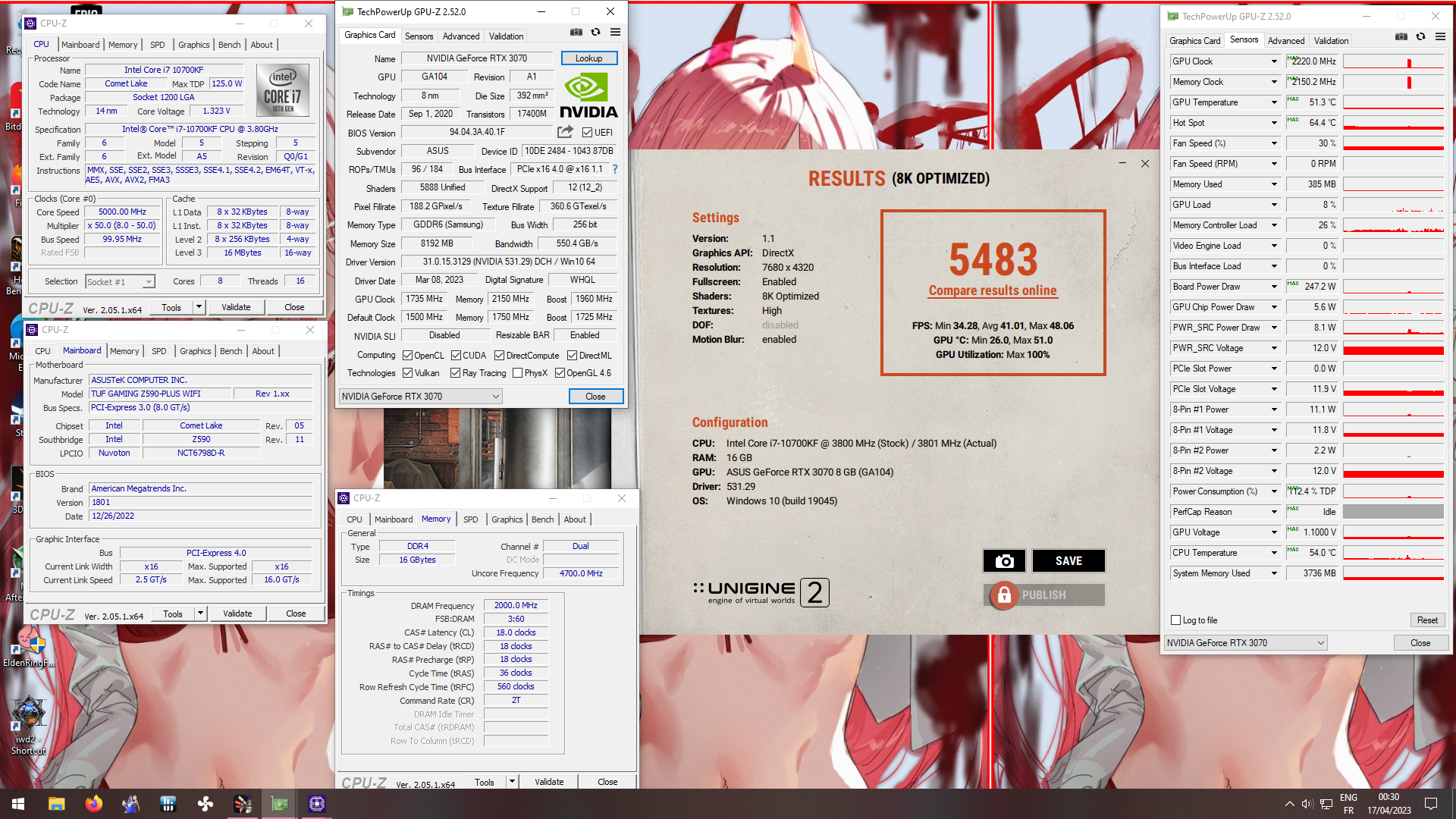Viewport: 1456px width, 819px height.
Task: Enable PhysX checkbox
Action: [517, 373]
